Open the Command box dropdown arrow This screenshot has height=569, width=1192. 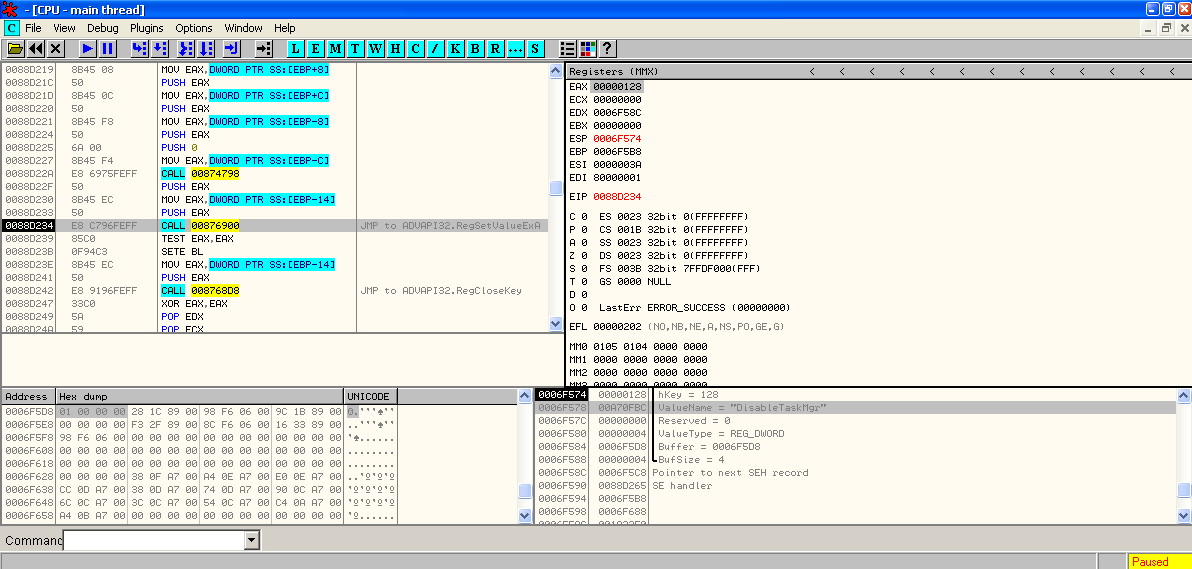tap(252, 541)
